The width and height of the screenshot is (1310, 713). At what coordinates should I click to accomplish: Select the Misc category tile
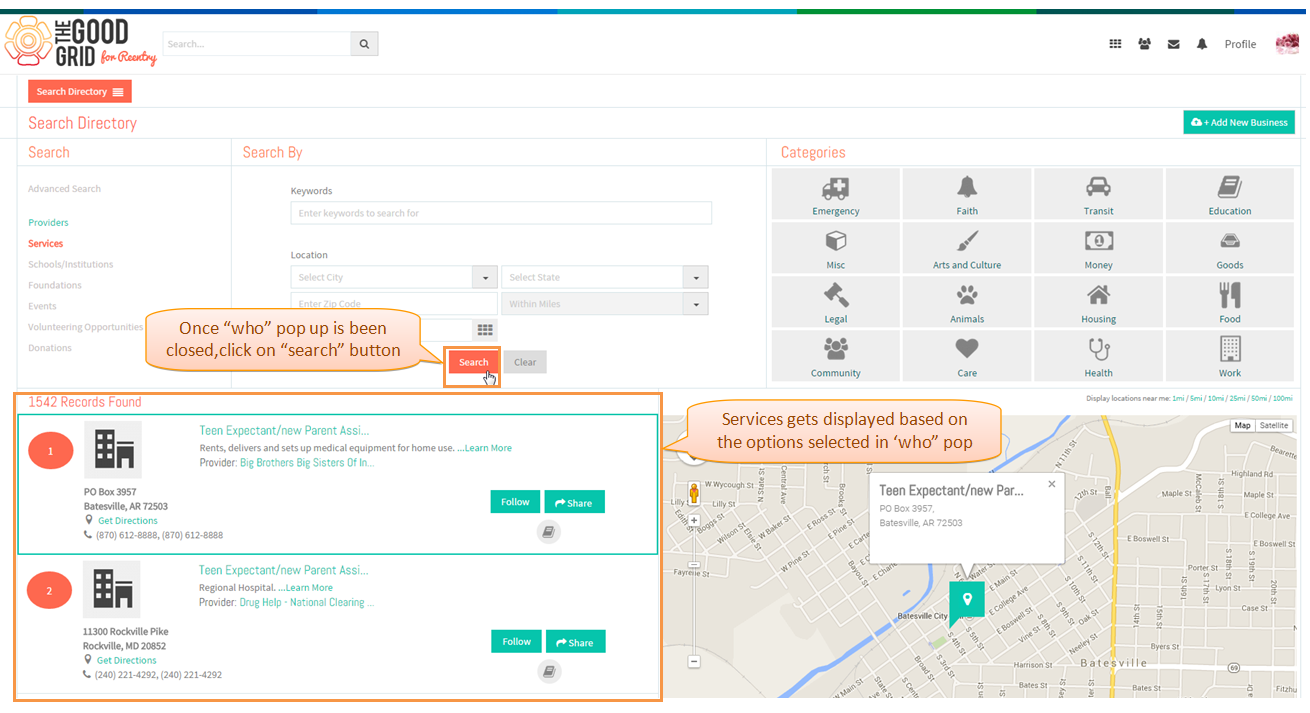pyautogui.click(x=836, y=248)
